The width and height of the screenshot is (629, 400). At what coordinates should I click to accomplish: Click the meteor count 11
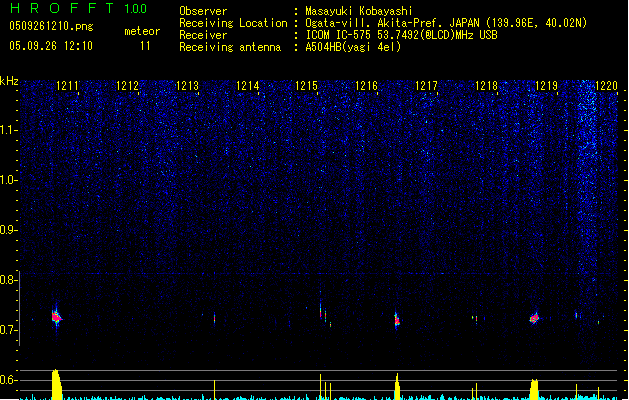(145, 46)
